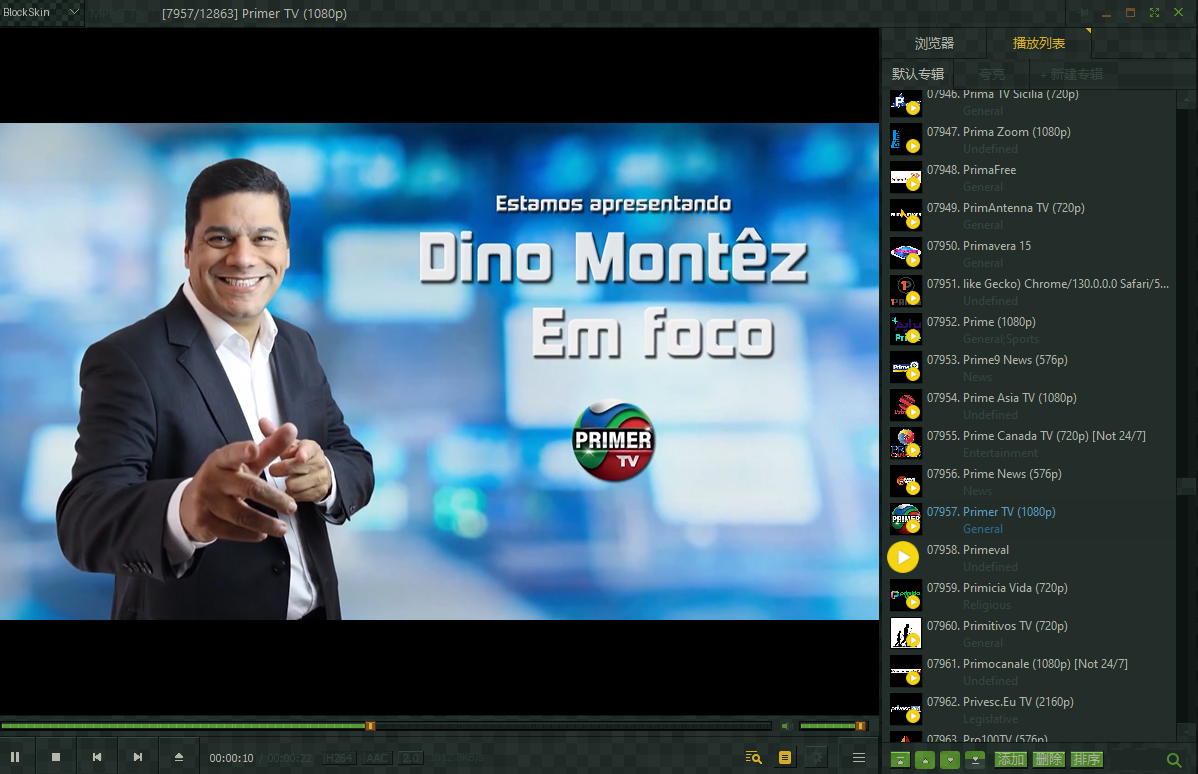Click the Prime9 News channel thumbnail
Screen dimensions: 1198x774
tap(906, 367)
